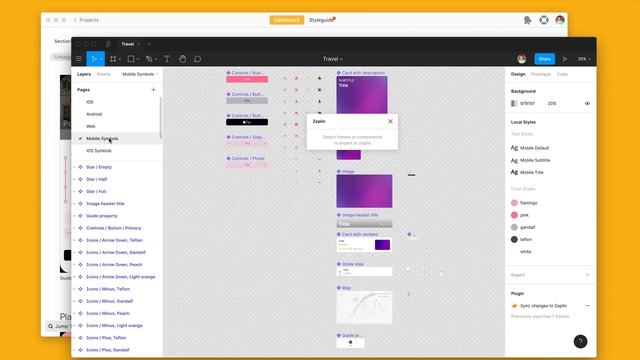Click Sync changes to Zeplin plugin
This screenshot has height=360, width=640.
(x=543, y=305)
